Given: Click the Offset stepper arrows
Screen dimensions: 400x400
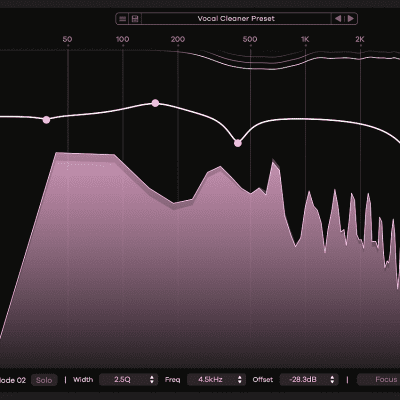Looking at the screenshot, I should 332,379.
